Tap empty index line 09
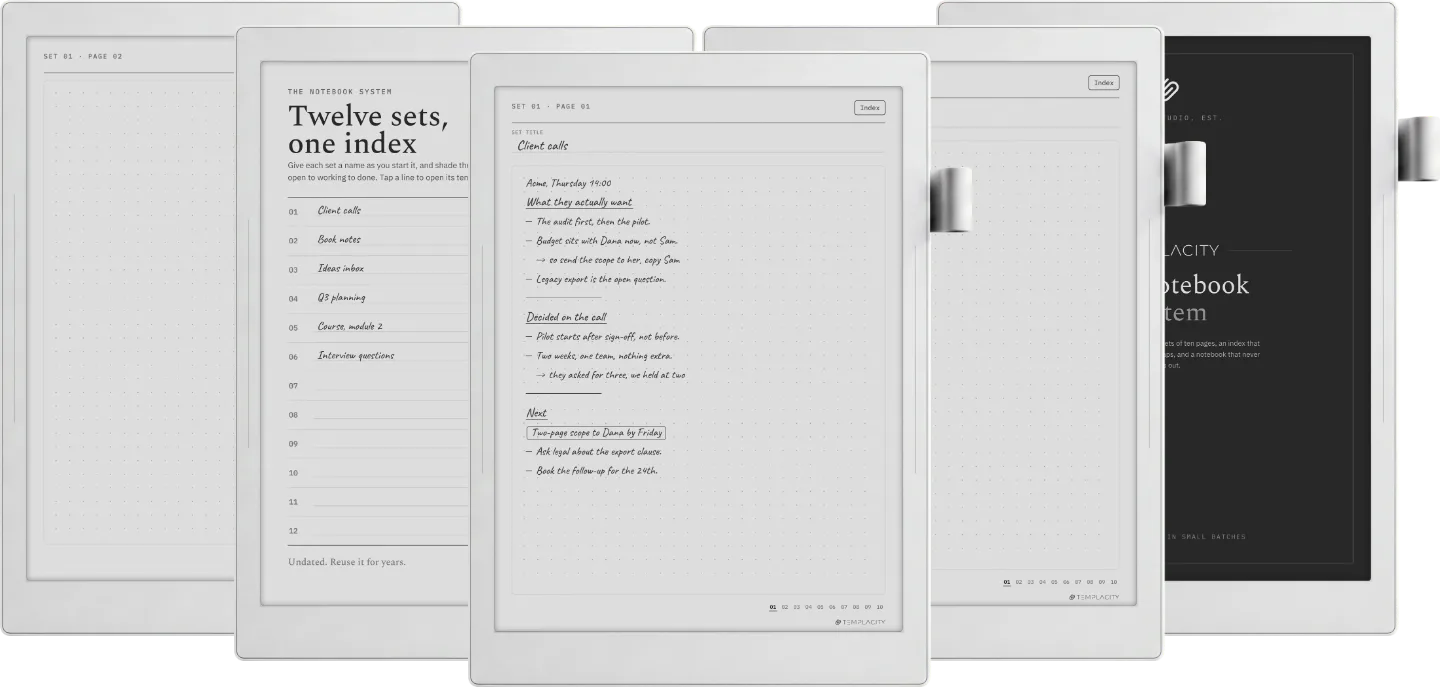Screen dimensions: 1440x687 coord(378,443)
